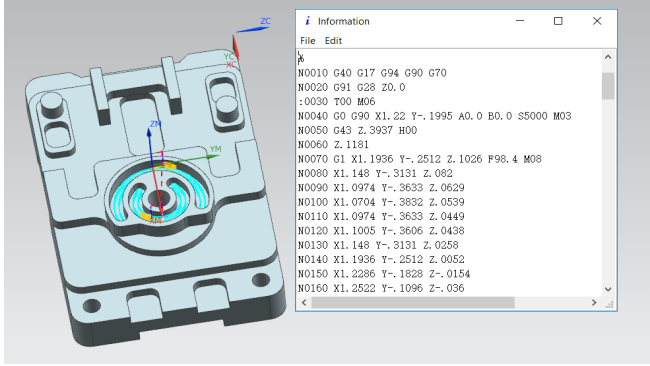Click the Information window title bar
Screen dimensions: 650x366
(x=415, y=21)
